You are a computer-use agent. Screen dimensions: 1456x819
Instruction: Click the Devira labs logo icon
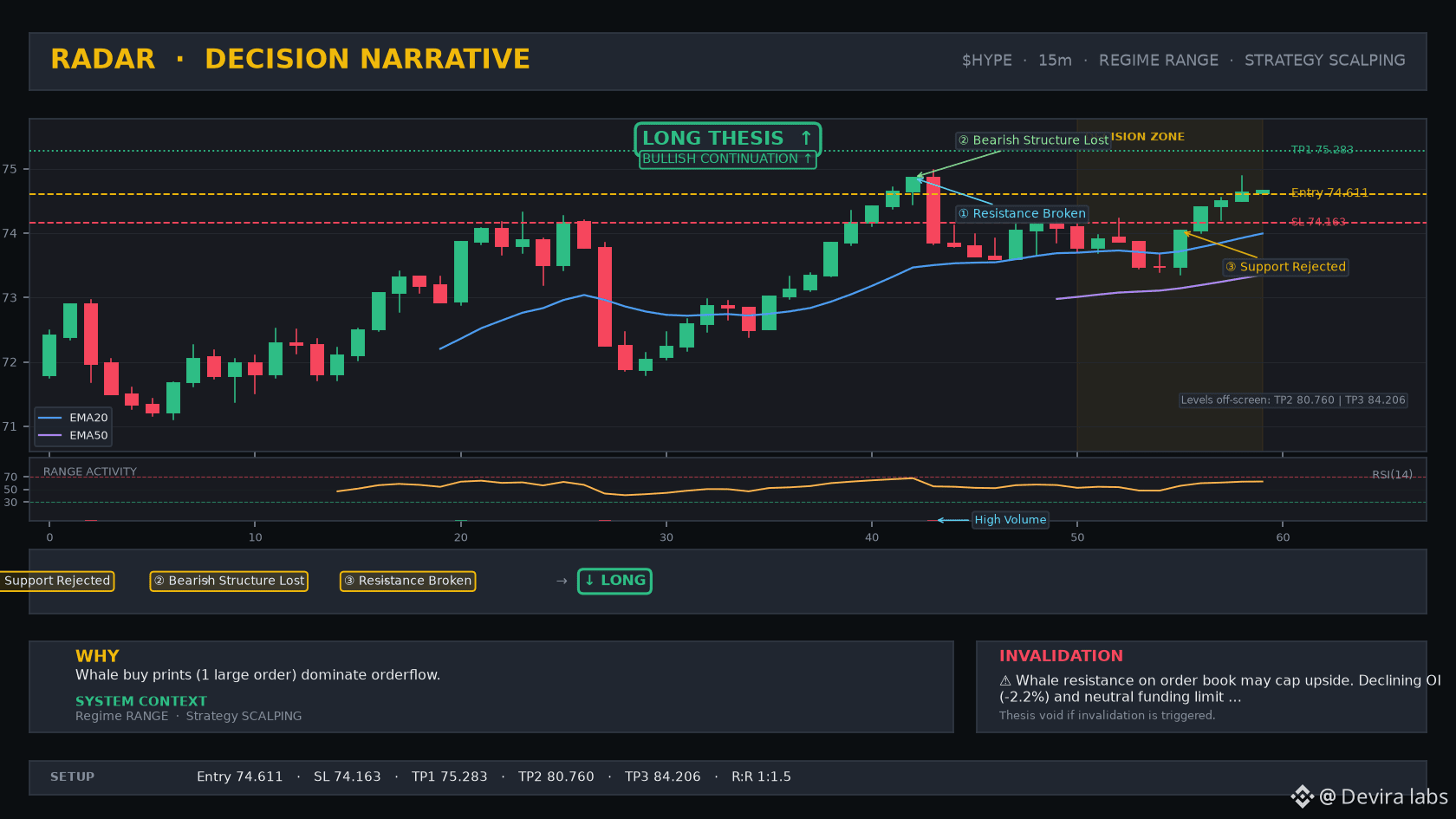point(1302,796)
